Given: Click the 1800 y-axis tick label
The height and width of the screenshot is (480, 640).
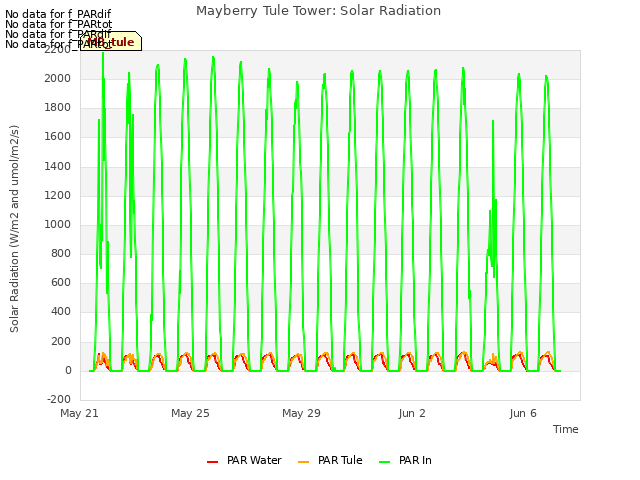Looking at the screenshot, I should tap(58, 107).
